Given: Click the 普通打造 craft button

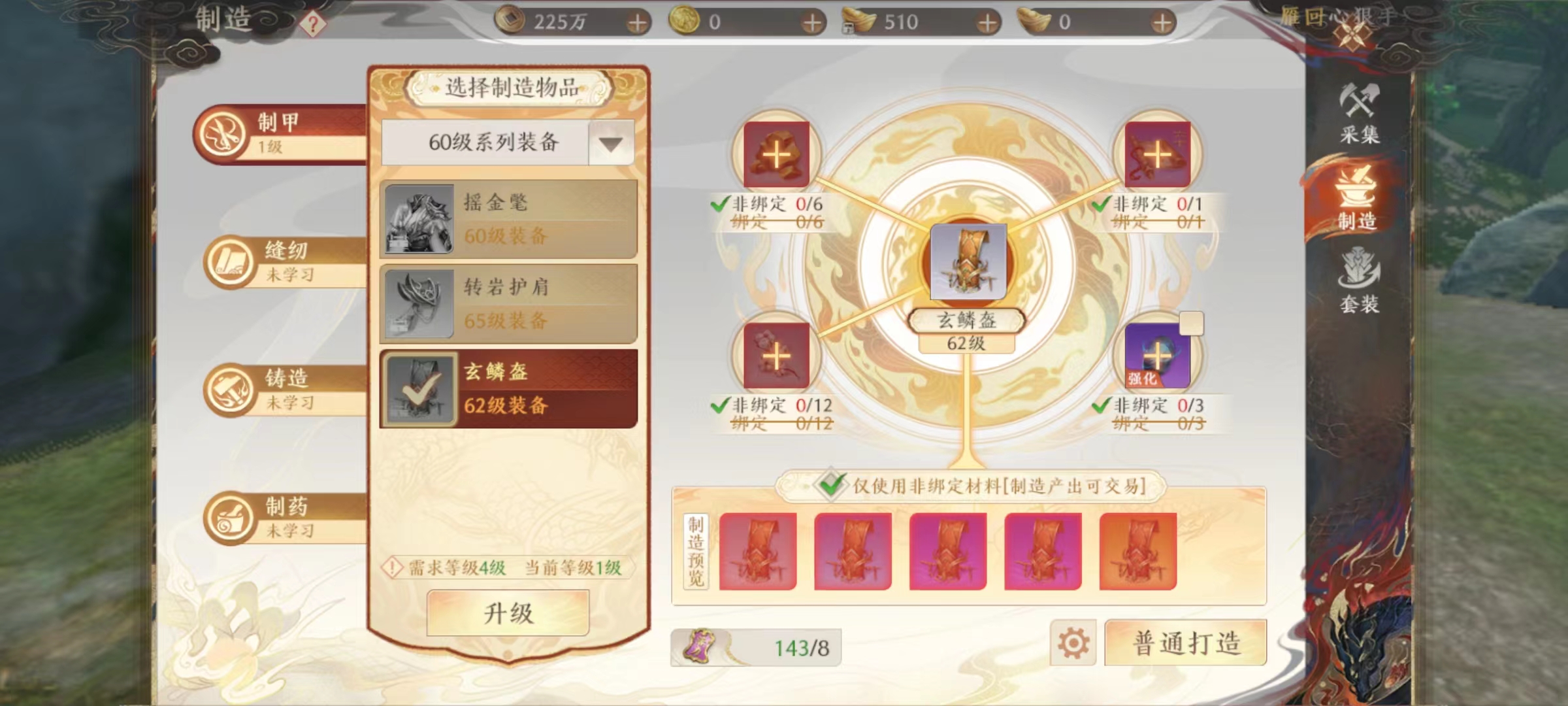Looking at the screenshot, I should 1186,643.
